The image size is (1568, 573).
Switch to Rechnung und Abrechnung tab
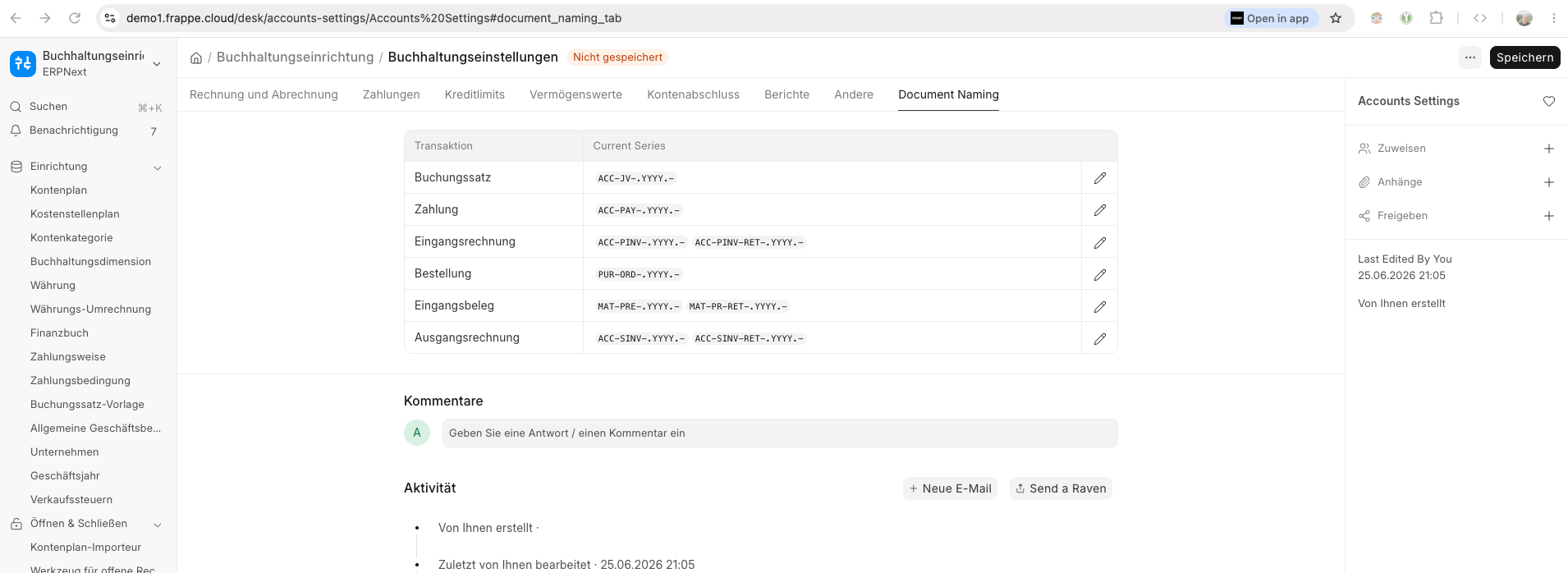click(x=264, y=94)
